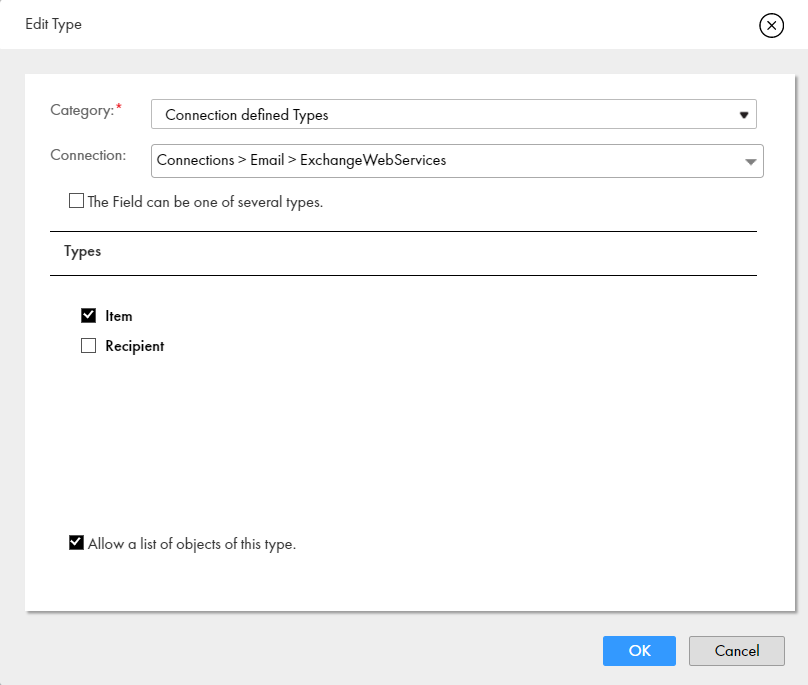808x685 pixels.
Task: Disable 'Allow a list of objects' checkbox
Action: coord(76,543)
